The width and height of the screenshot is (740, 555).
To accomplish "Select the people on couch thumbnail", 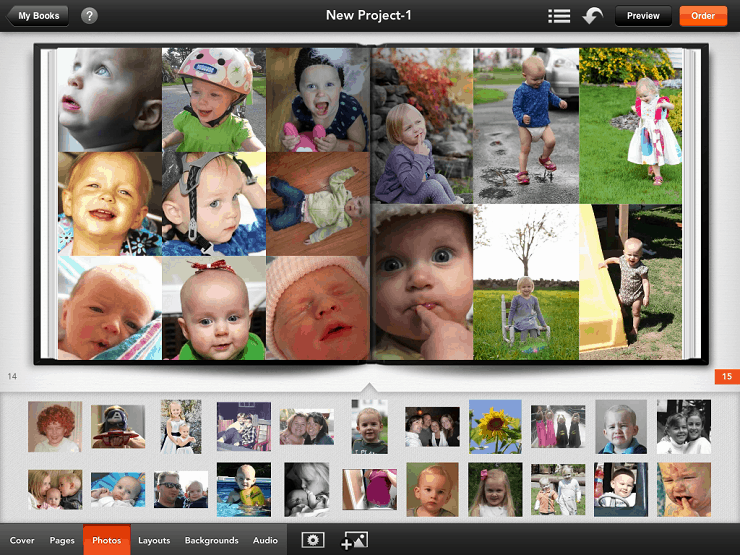I will click(x=244, y=427).
